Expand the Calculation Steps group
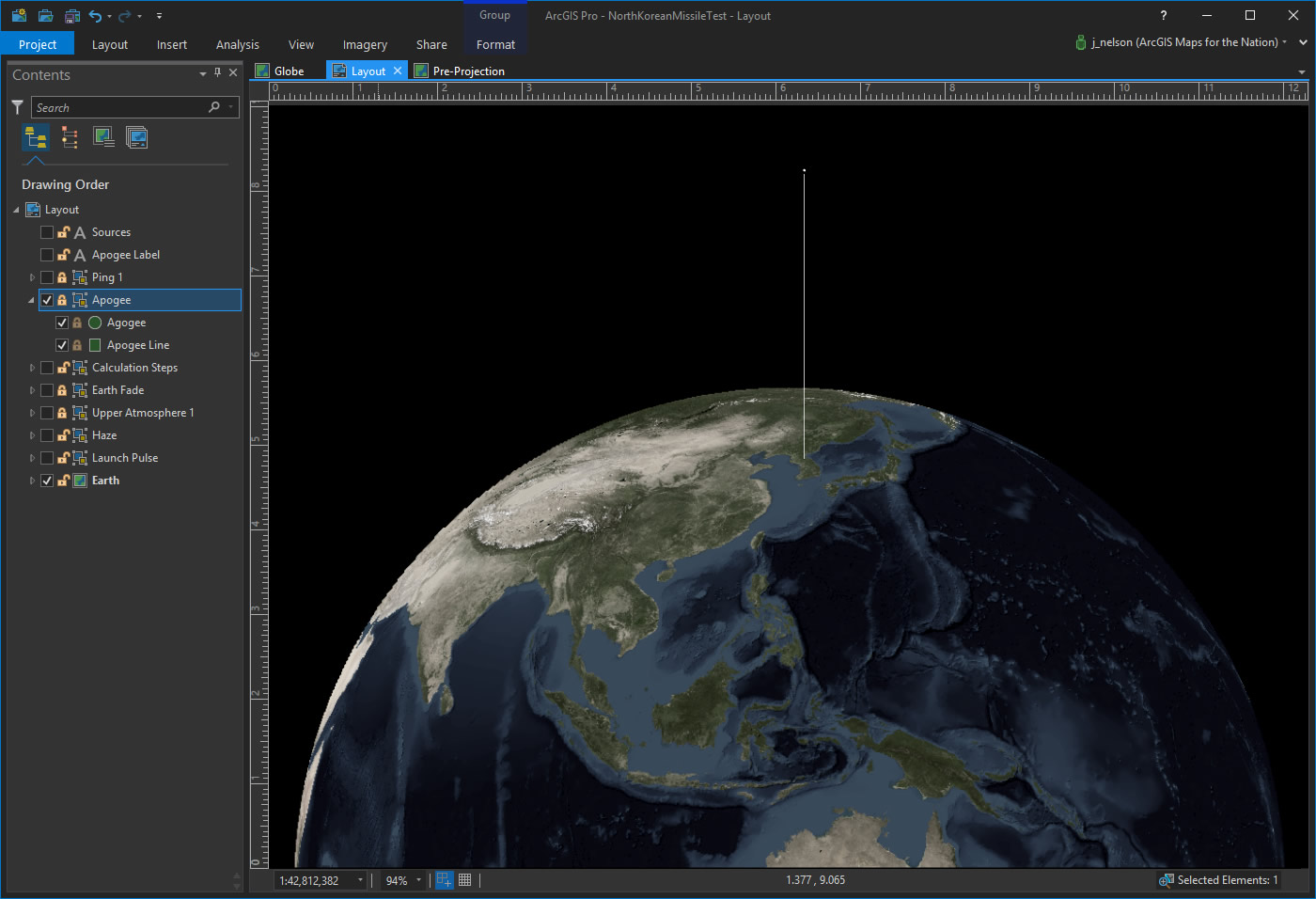Viewport: 1316px width, 899px height. [x=32, y=368]
